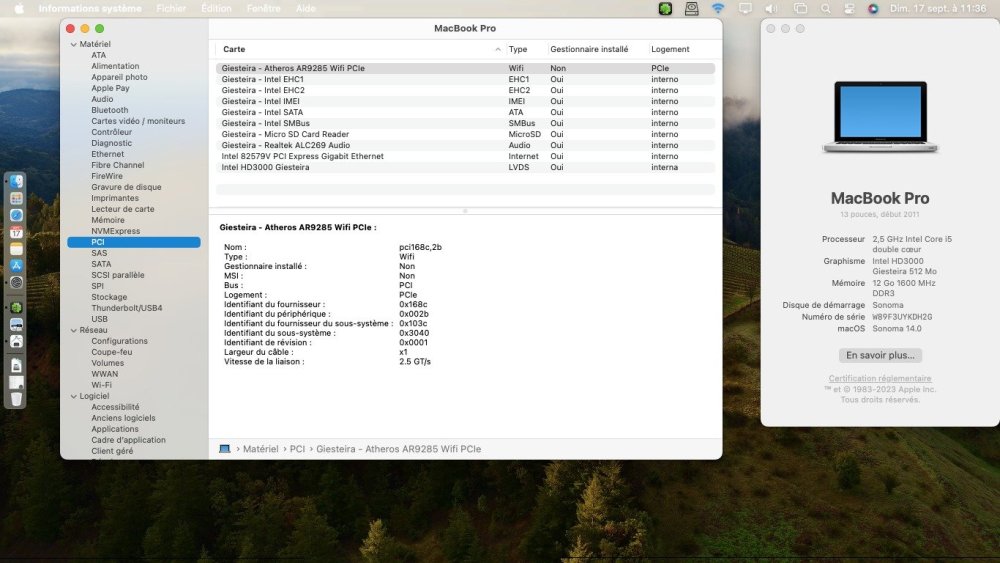Open the Aide menu

(305, 8)
